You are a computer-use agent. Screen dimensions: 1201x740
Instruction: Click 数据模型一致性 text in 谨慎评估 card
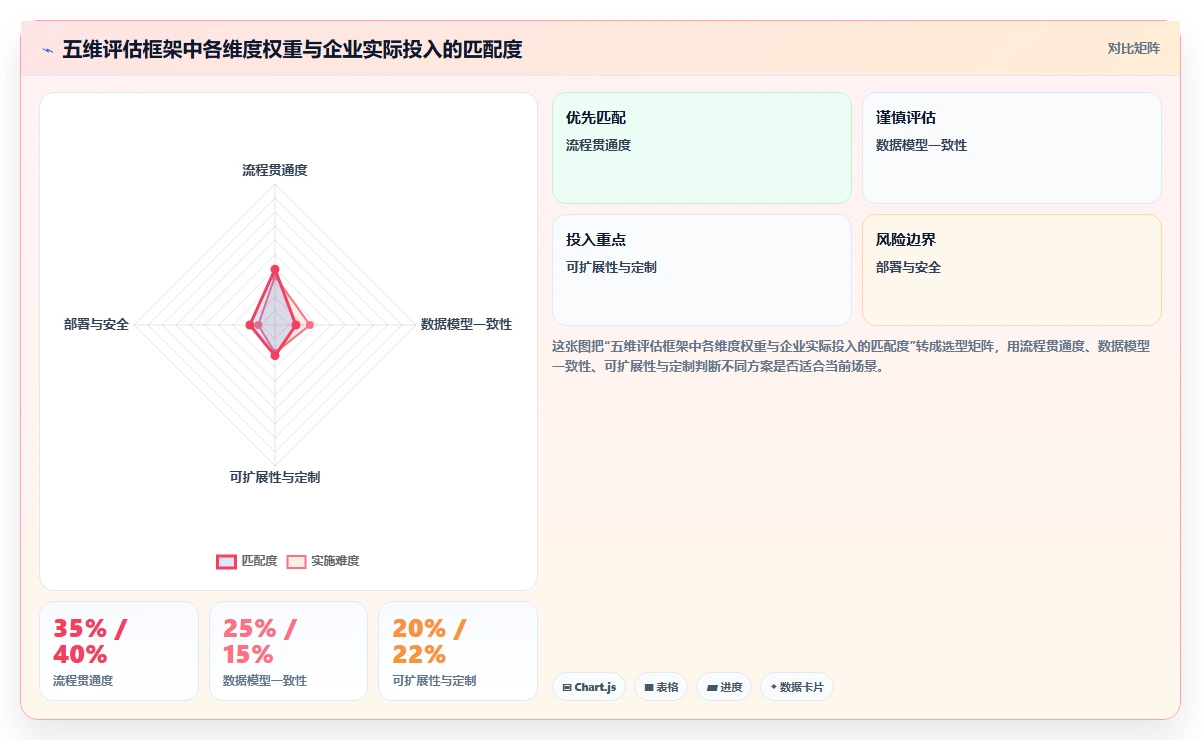pyautogui.click(x=921, y=145)
